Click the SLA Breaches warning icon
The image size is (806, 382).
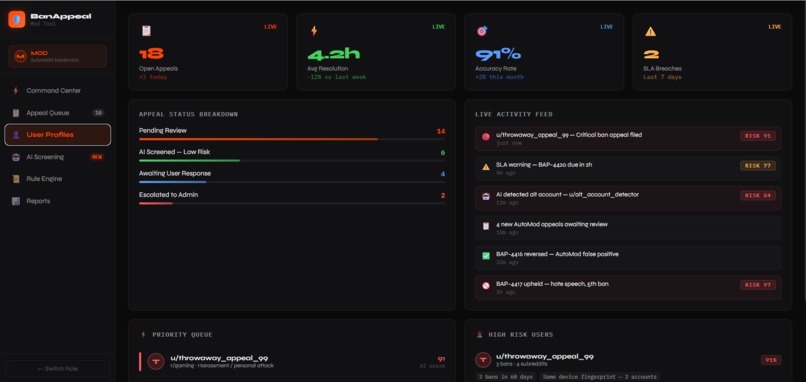point(650,31)
